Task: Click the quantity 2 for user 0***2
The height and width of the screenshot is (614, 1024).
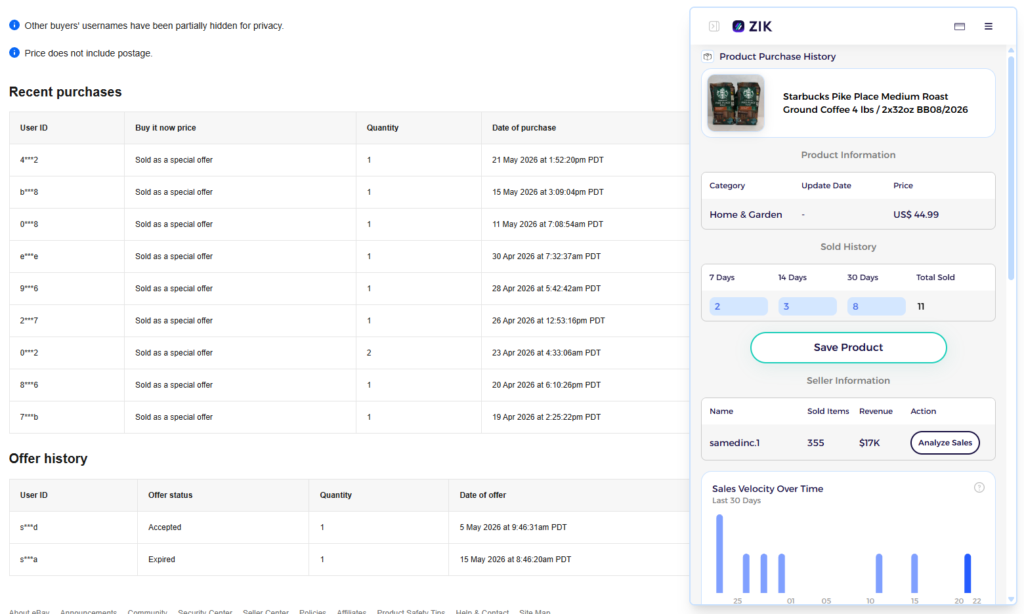Action: tap(369, 353)
